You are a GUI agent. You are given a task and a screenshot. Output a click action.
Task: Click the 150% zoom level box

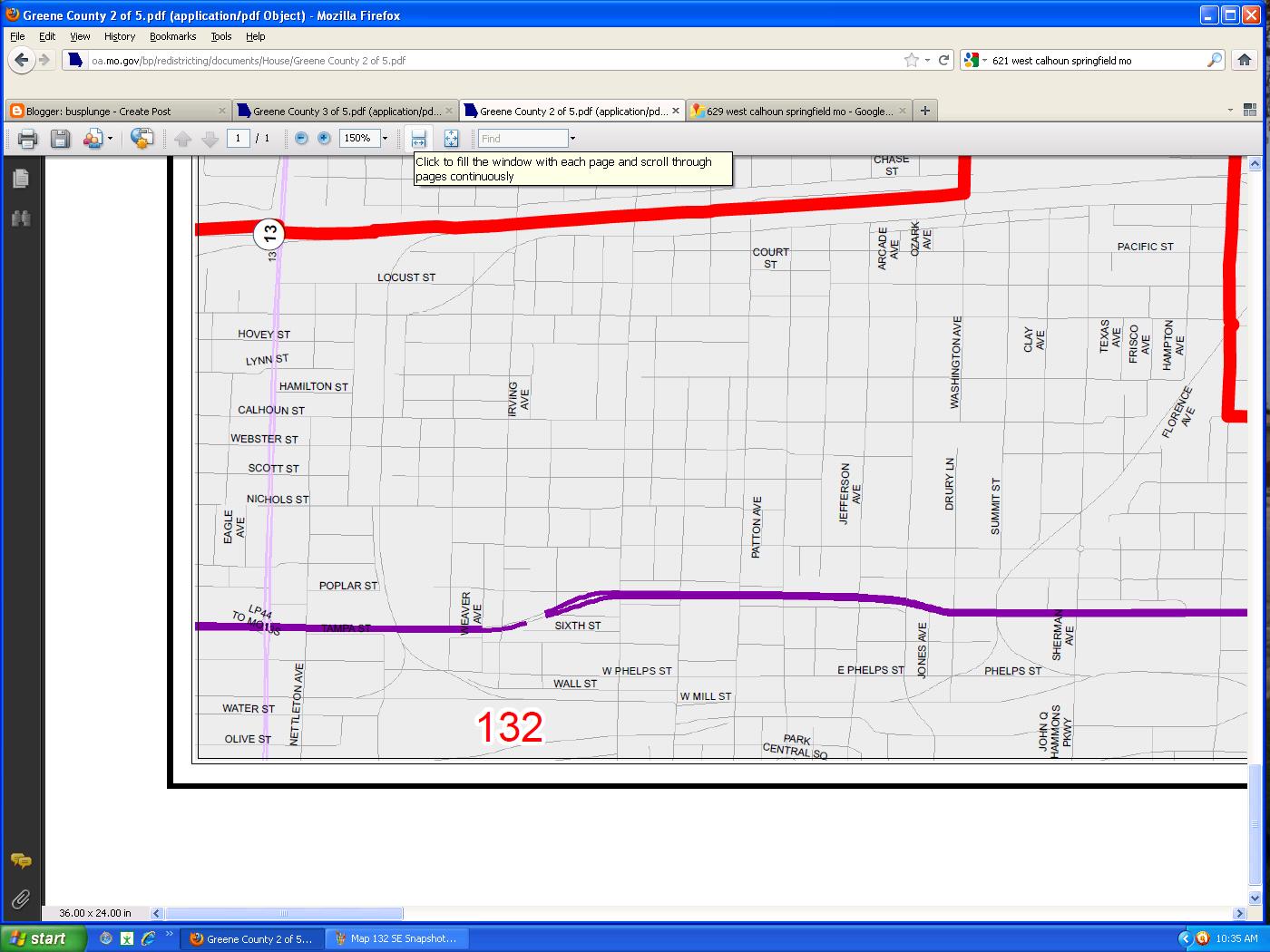(x=359, y=139)
